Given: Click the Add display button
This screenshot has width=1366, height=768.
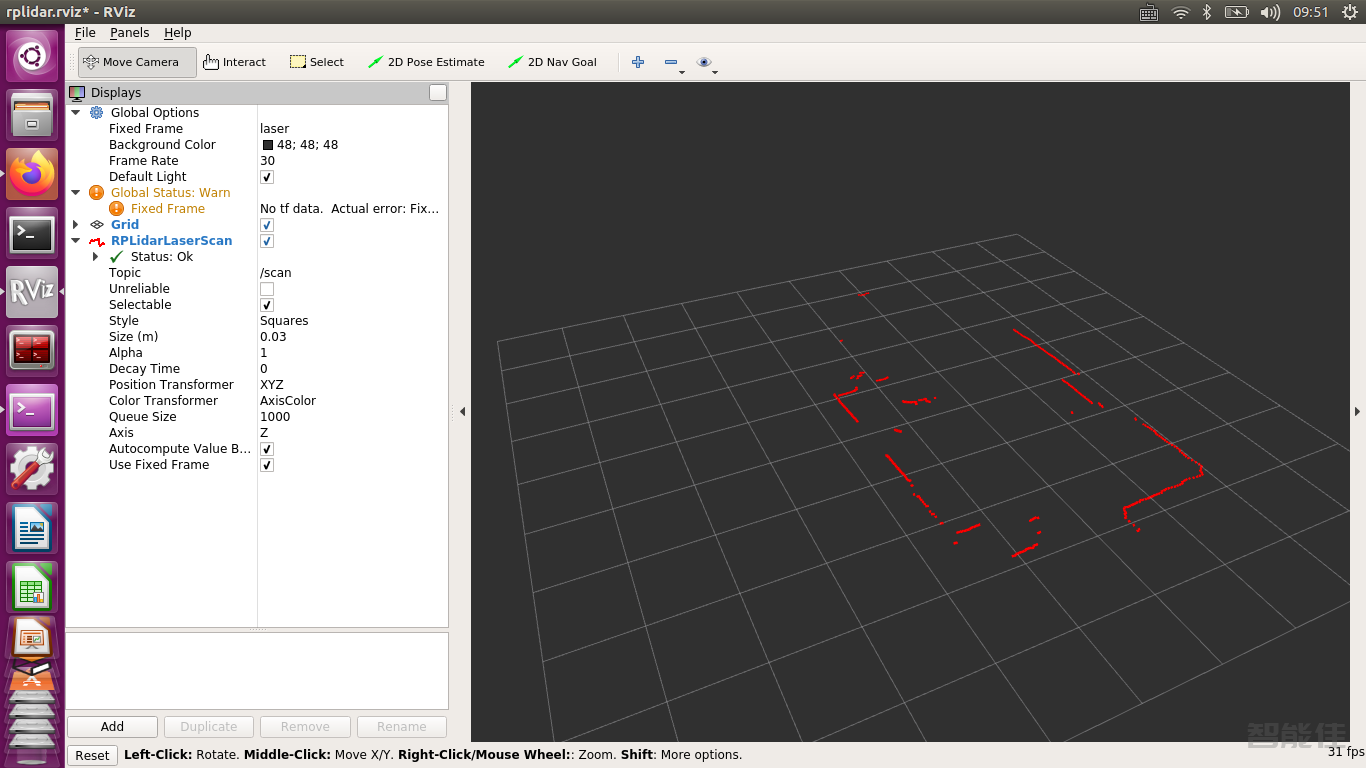Looking at the screenshot, I should tap(112, 727).
